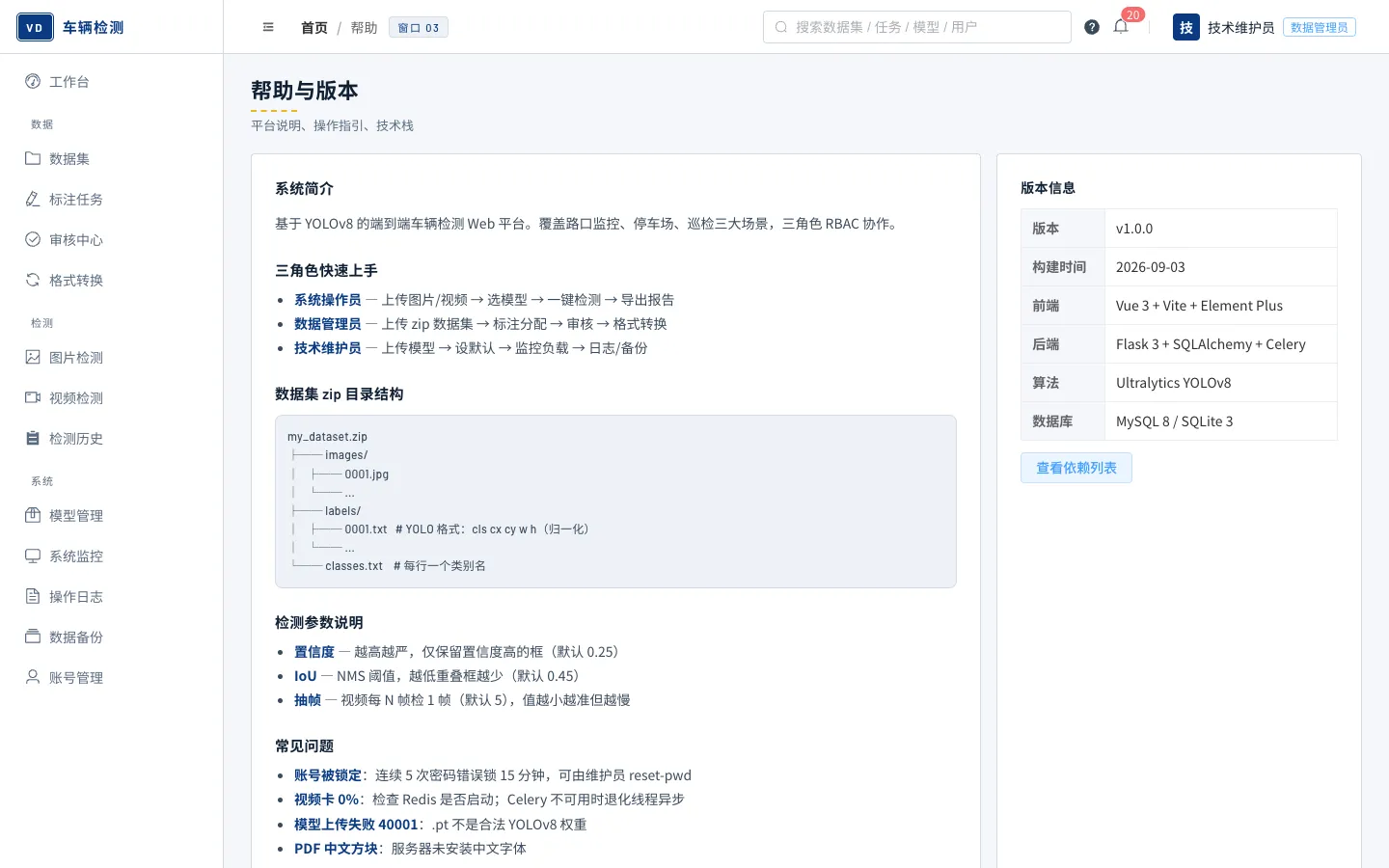Click the 窗口 03 tag
Viewport: 1389px width, 868px height.
tap(419, 28)
